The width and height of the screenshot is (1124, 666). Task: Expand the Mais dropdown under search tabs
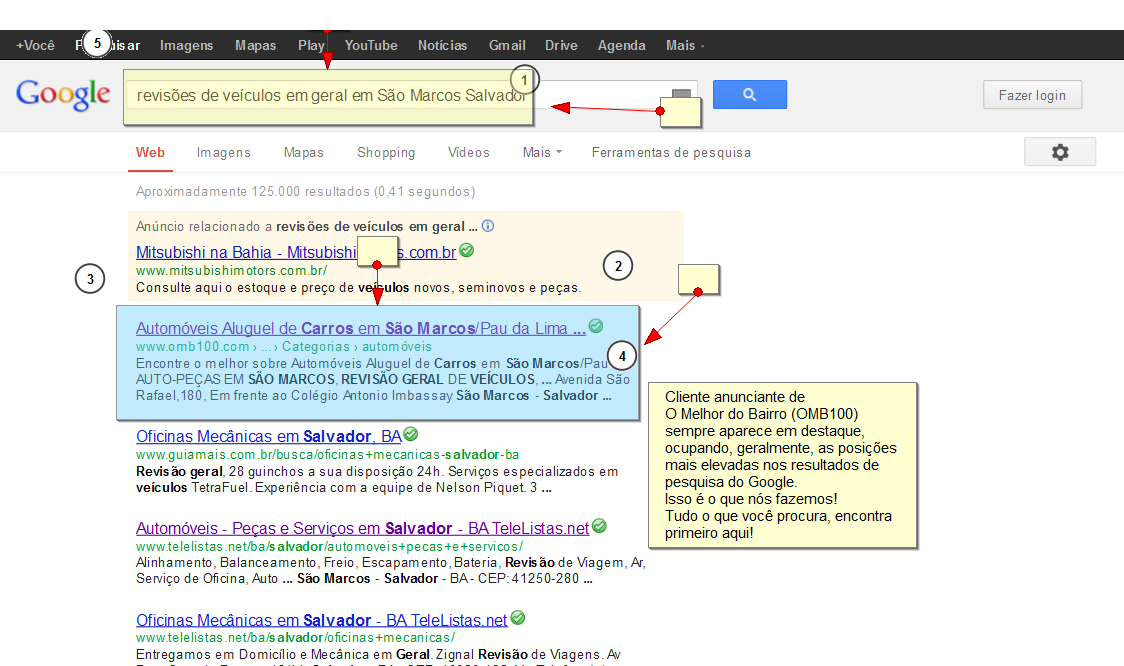pos(543,153)
